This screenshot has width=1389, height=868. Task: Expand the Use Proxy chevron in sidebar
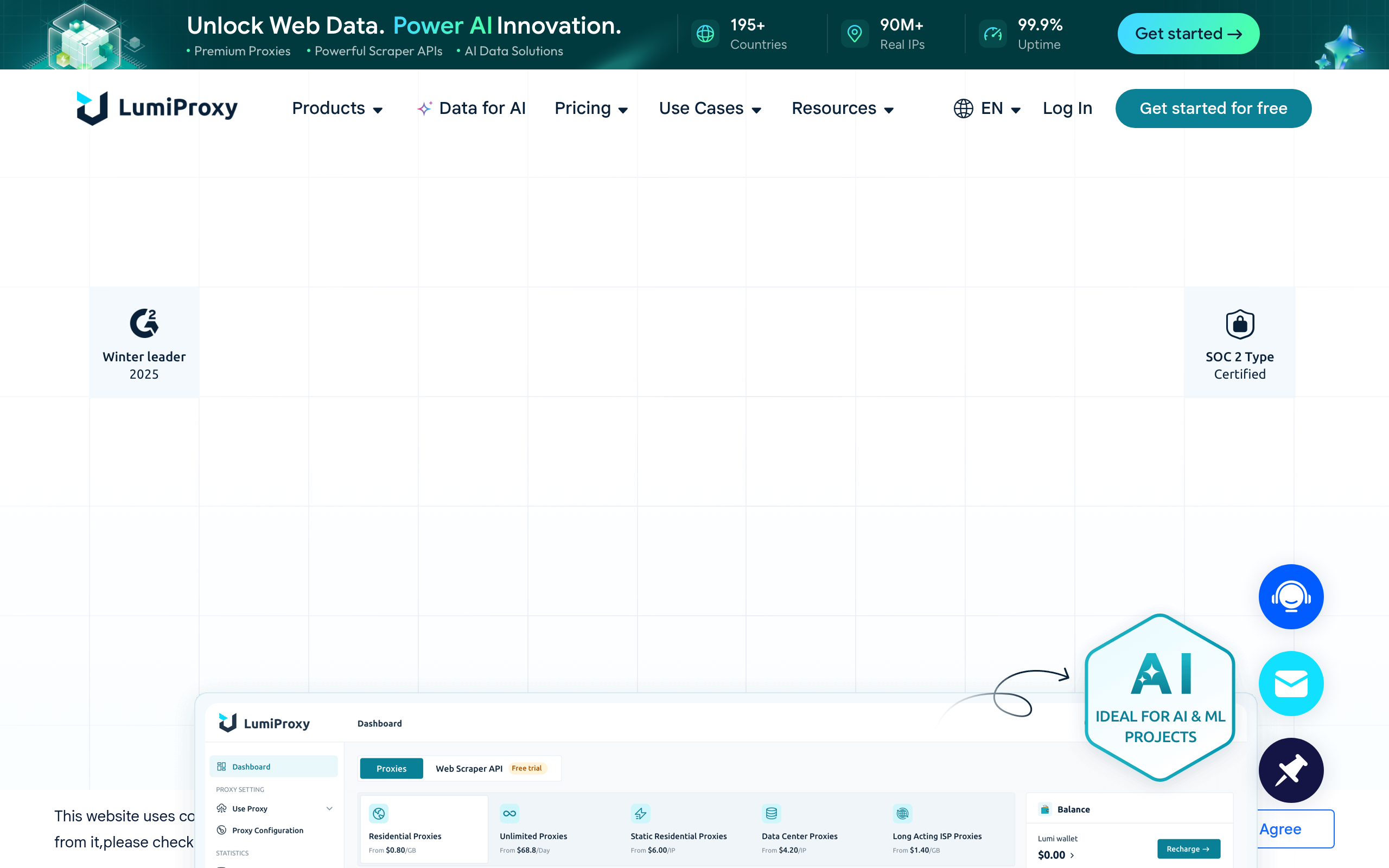(329, 808)
